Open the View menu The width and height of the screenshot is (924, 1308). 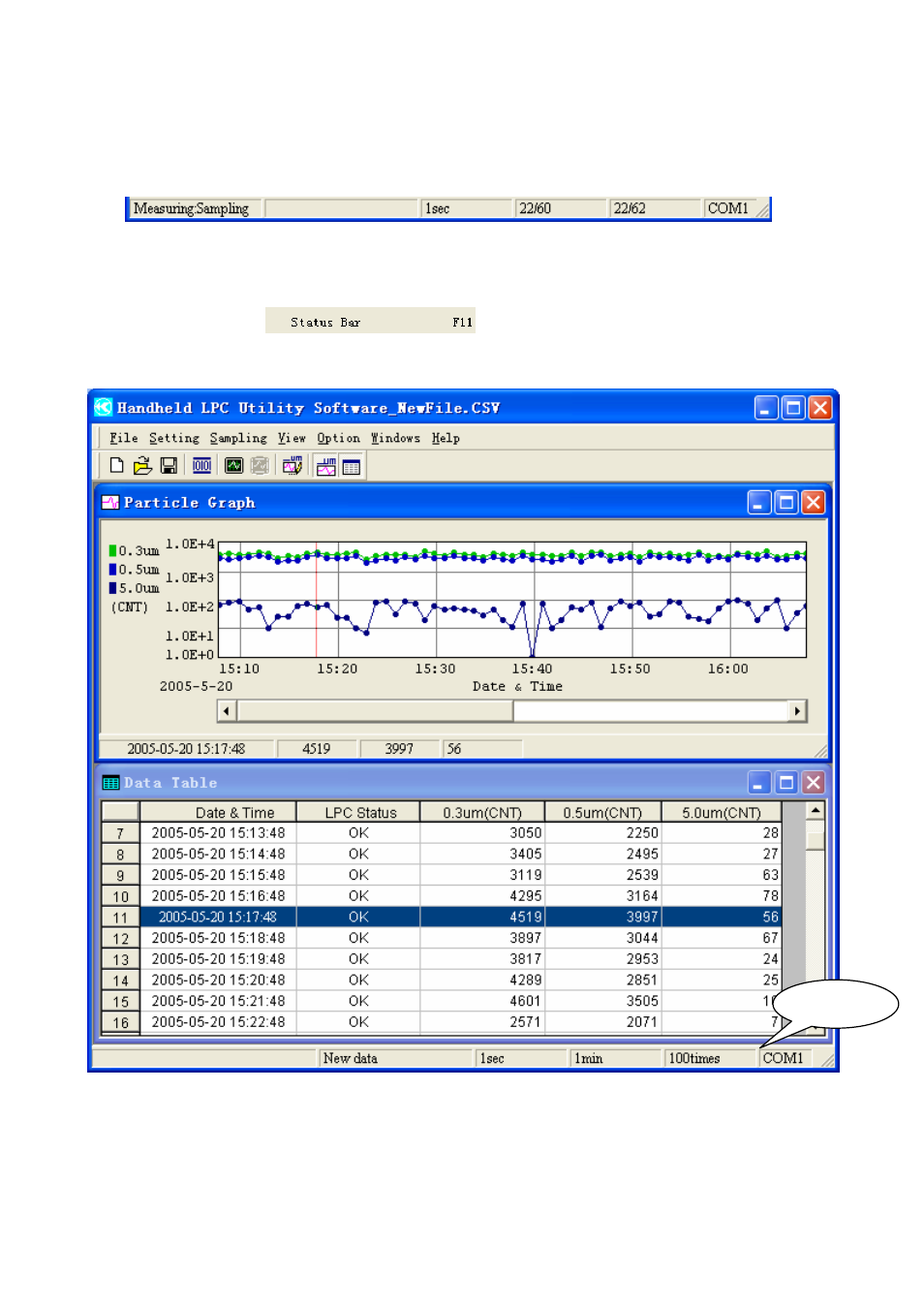pos(292,438)
